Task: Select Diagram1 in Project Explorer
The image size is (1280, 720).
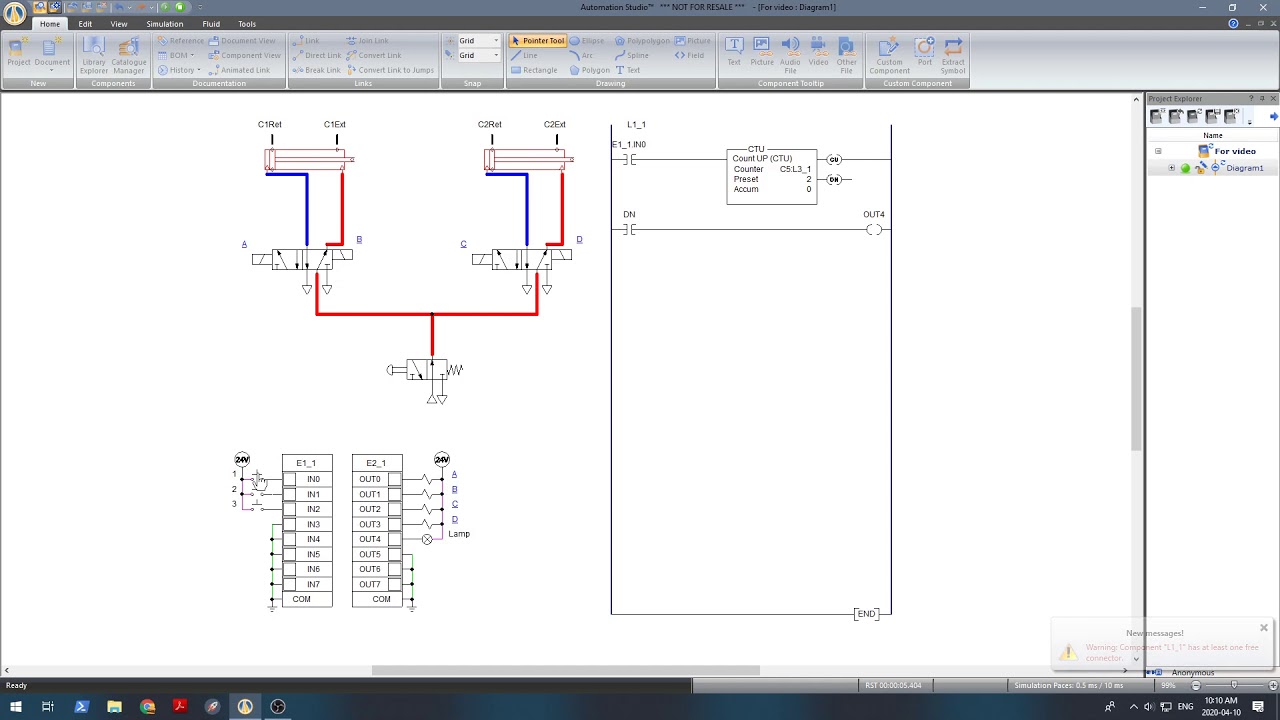Action: [x=1245, y=168]
